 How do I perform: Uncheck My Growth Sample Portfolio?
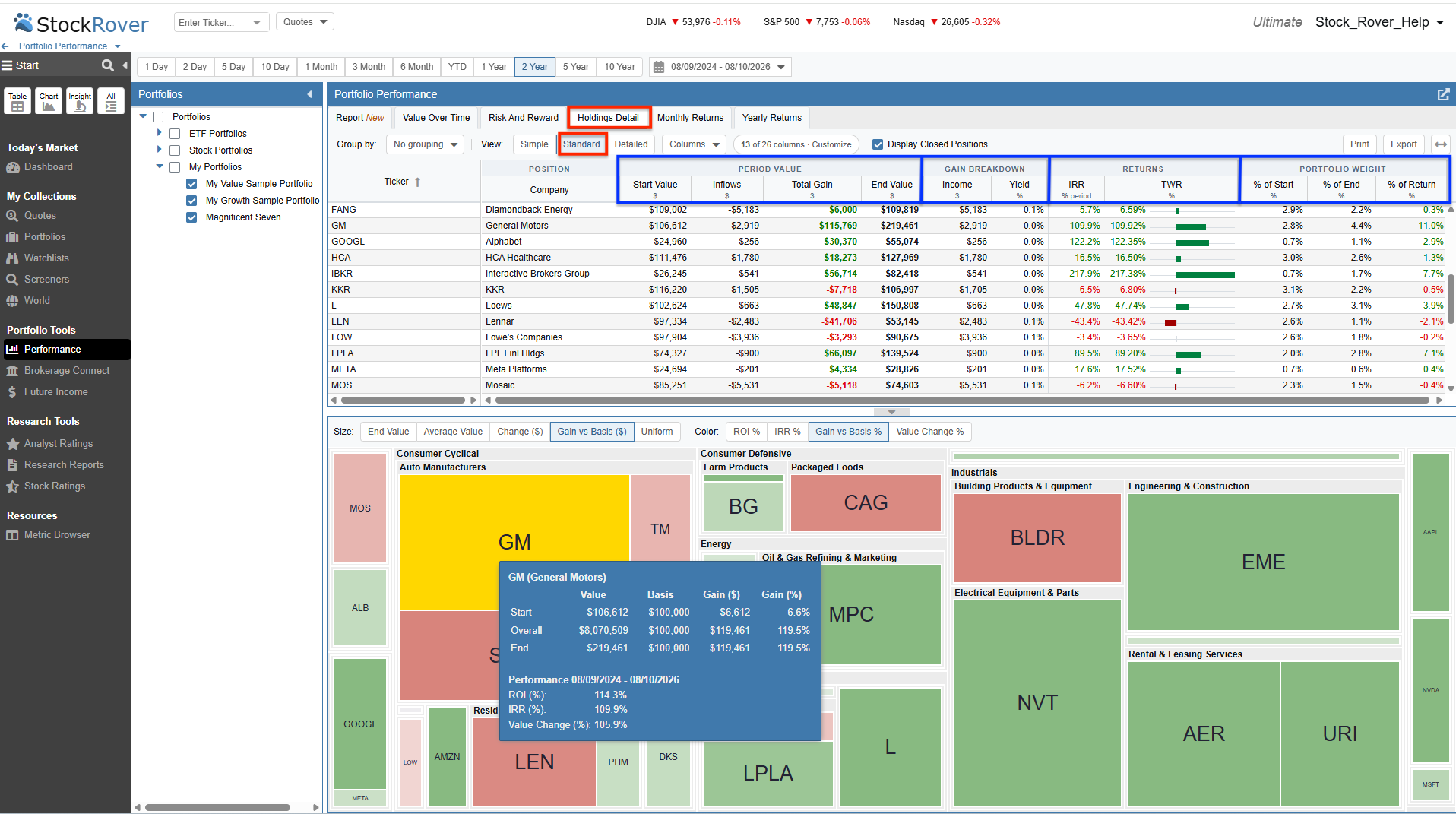point(191,201)
